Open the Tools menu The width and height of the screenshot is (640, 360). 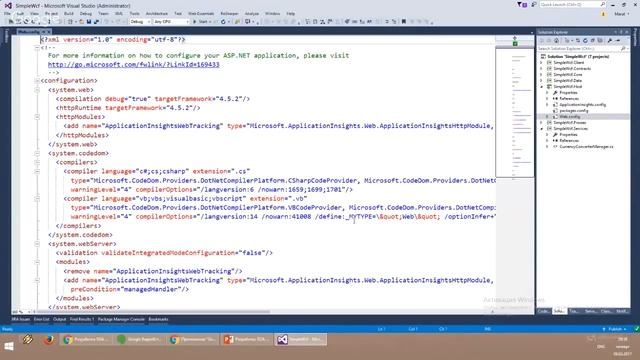point(134,13)
